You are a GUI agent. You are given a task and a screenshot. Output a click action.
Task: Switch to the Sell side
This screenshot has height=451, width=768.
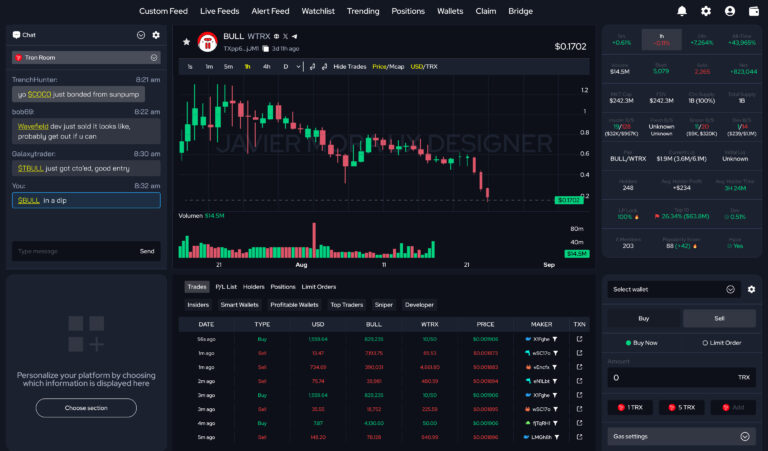coord(719,318)
